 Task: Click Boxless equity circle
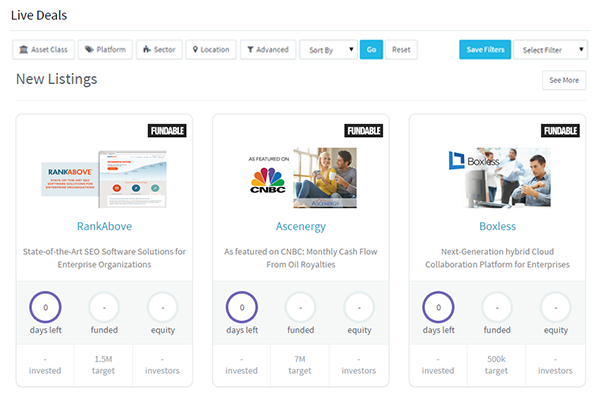pos(556,307)
